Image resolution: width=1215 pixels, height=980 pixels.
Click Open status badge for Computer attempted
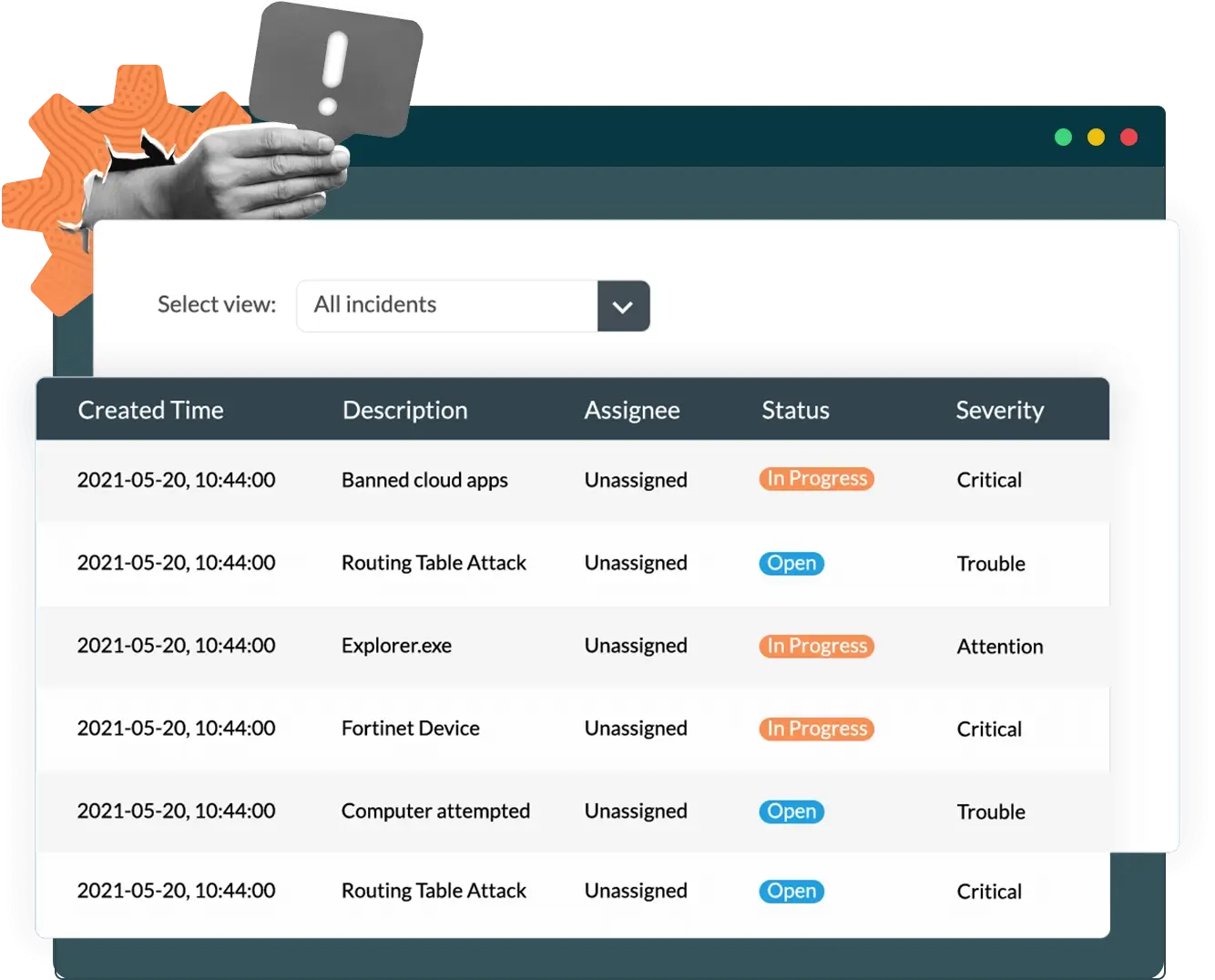click(791, 812)
